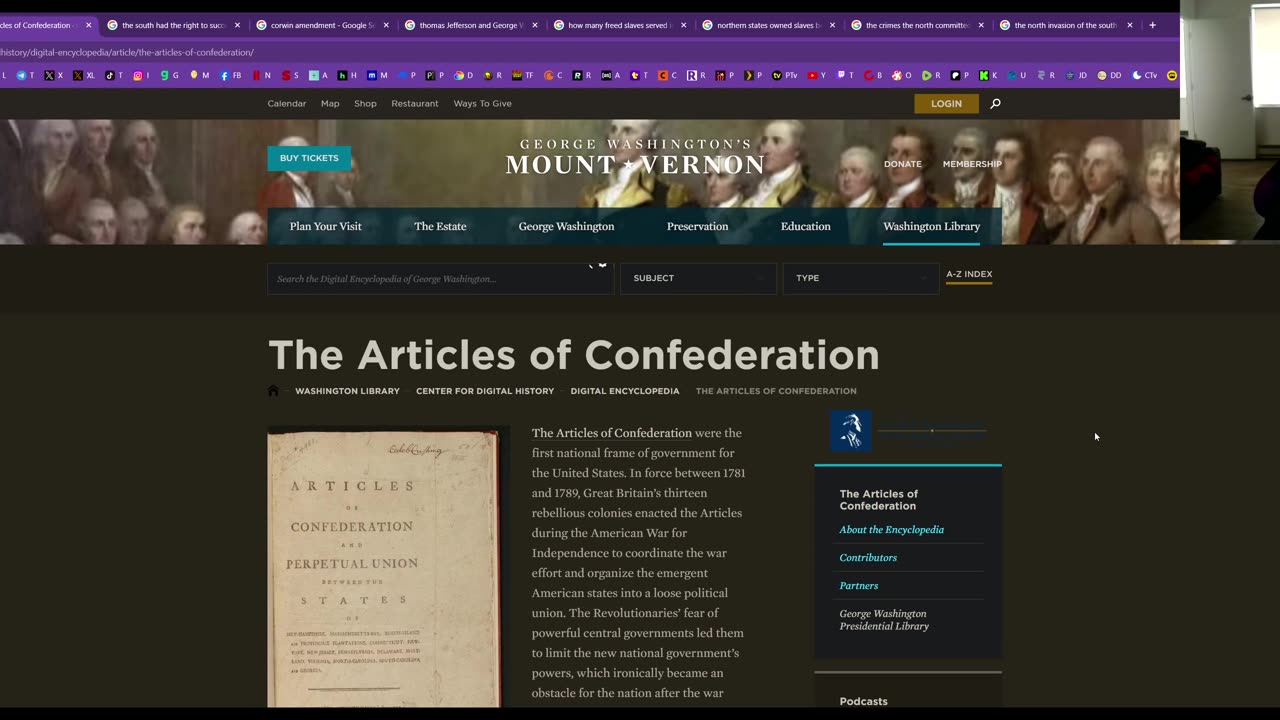The width and height of the screenshot is (1280, 720).
Task: Open the Plan Your Visit menu
Action: coord(326,226)
